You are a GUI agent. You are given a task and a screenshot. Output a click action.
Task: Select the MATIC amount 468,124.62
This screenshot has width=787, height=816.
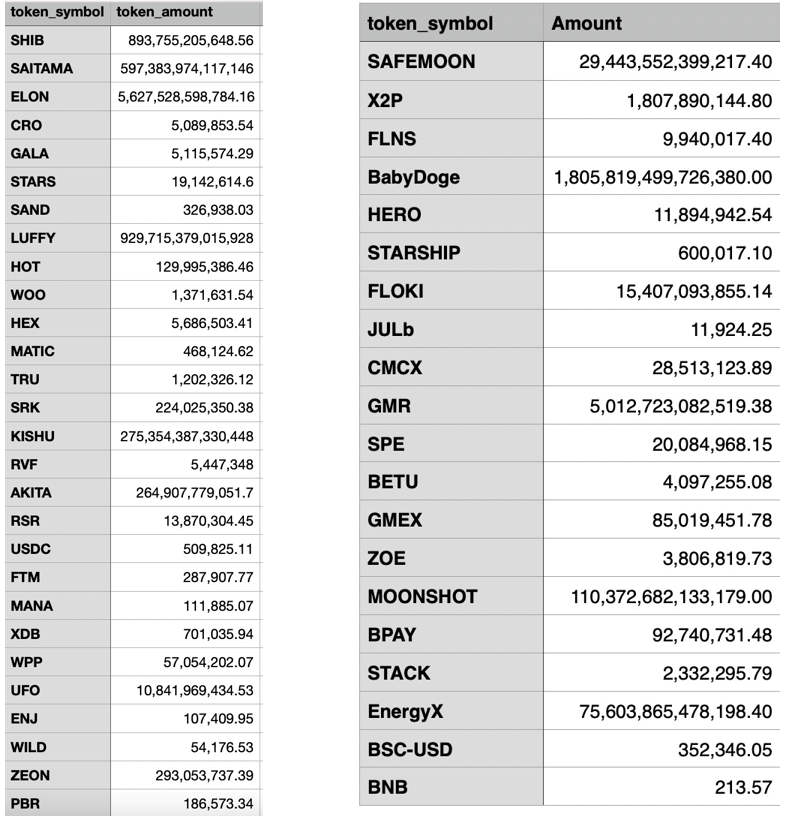click(218, 351)
